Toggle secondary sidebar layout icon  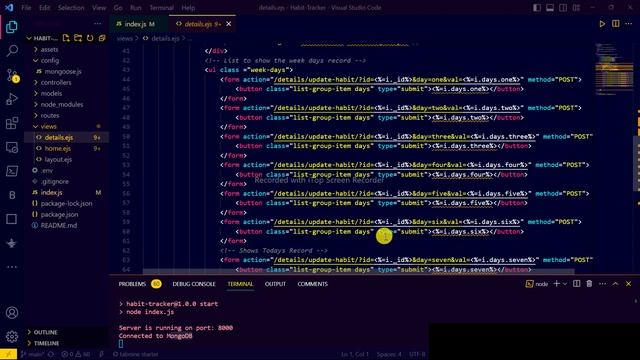563,8
